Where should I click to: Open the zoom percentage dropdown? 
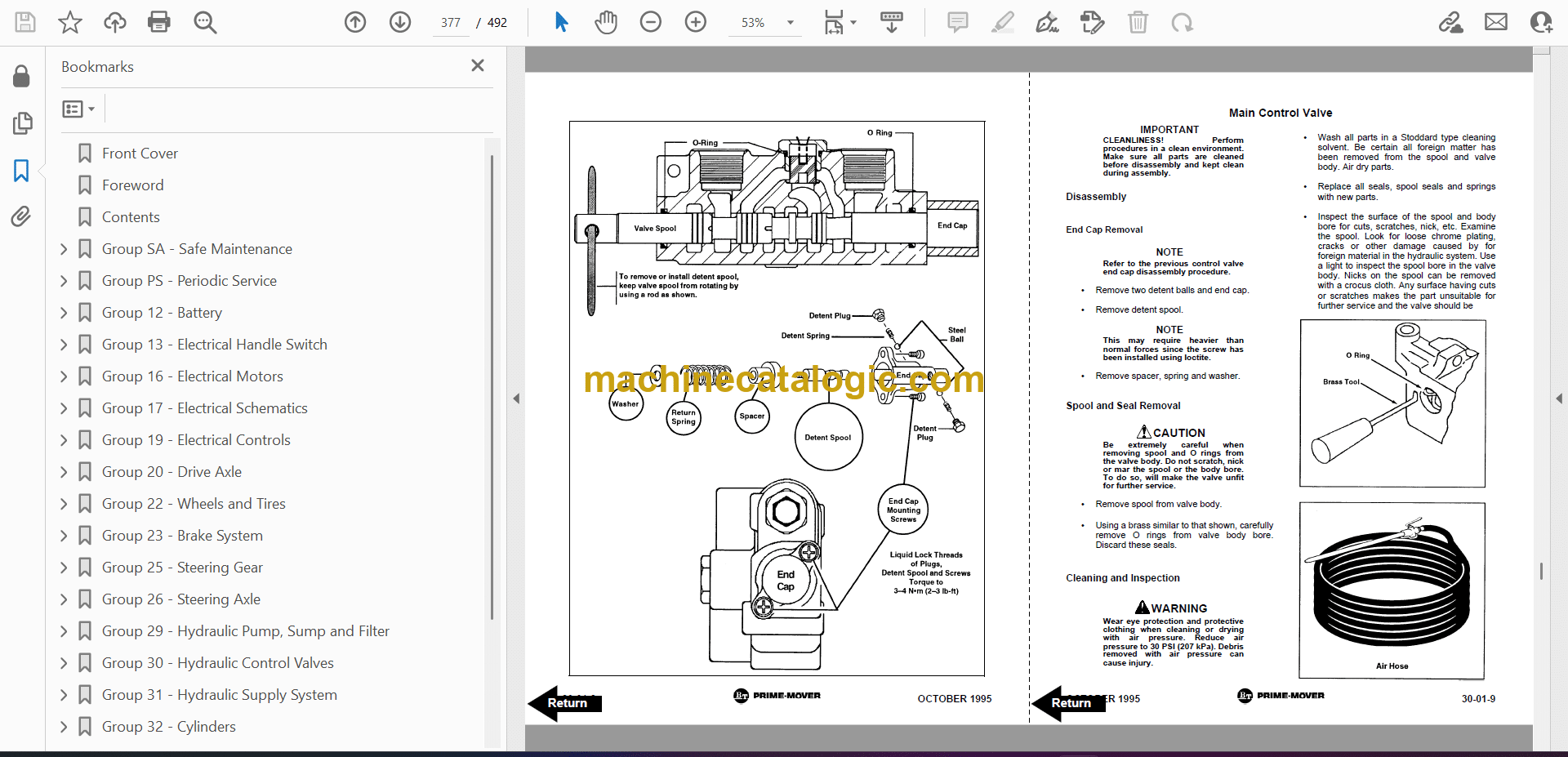click(790, 23)
